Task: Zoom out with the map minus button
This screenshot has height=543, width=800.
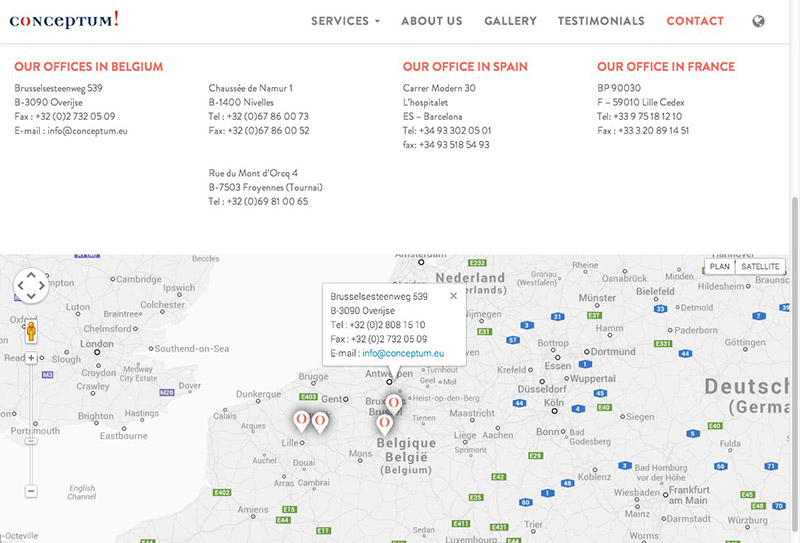Action: click(x=31, y=491)
